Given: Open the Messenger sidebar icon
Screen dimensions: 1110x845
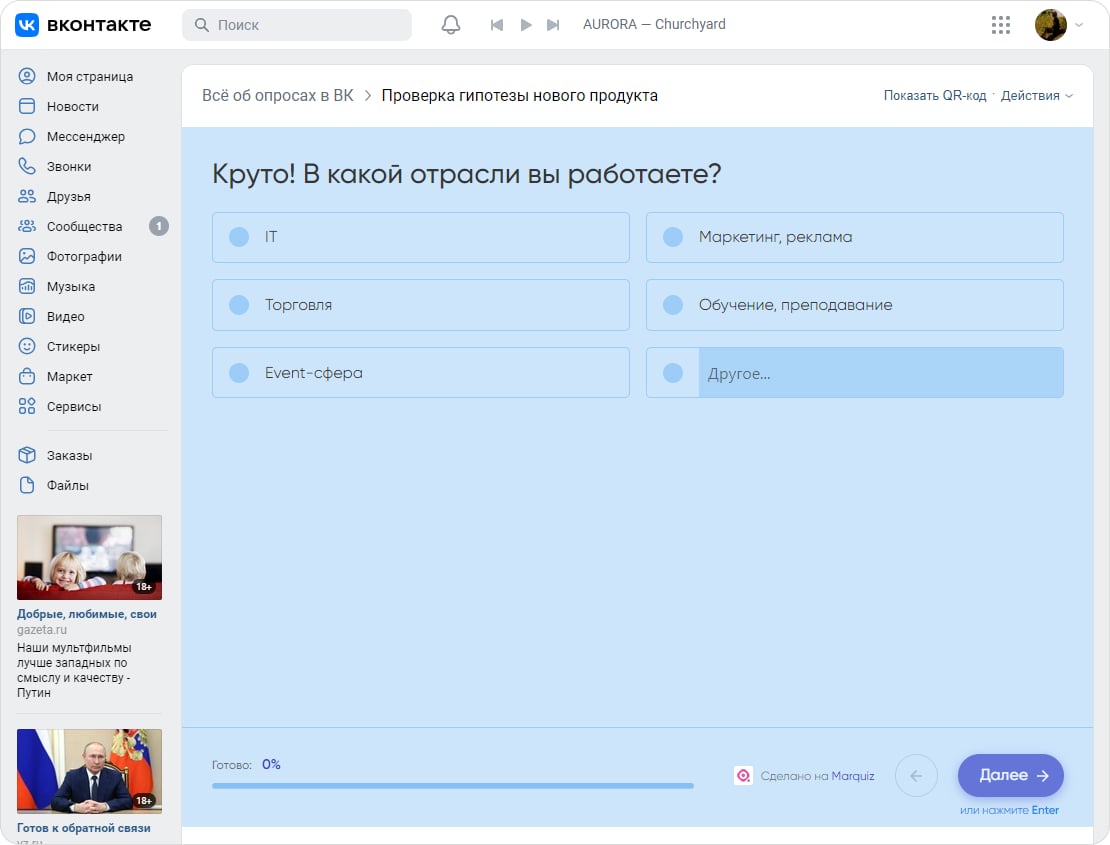Looking at the screenshot, I should 26,136.
